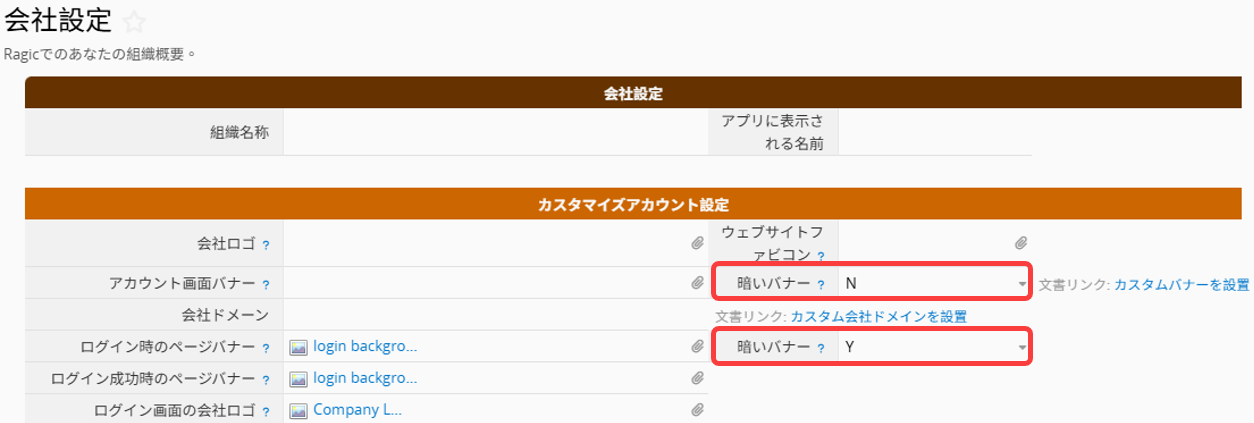Click the 組織名称 input field
1254x423 pixels.
[x=496, y=132]
